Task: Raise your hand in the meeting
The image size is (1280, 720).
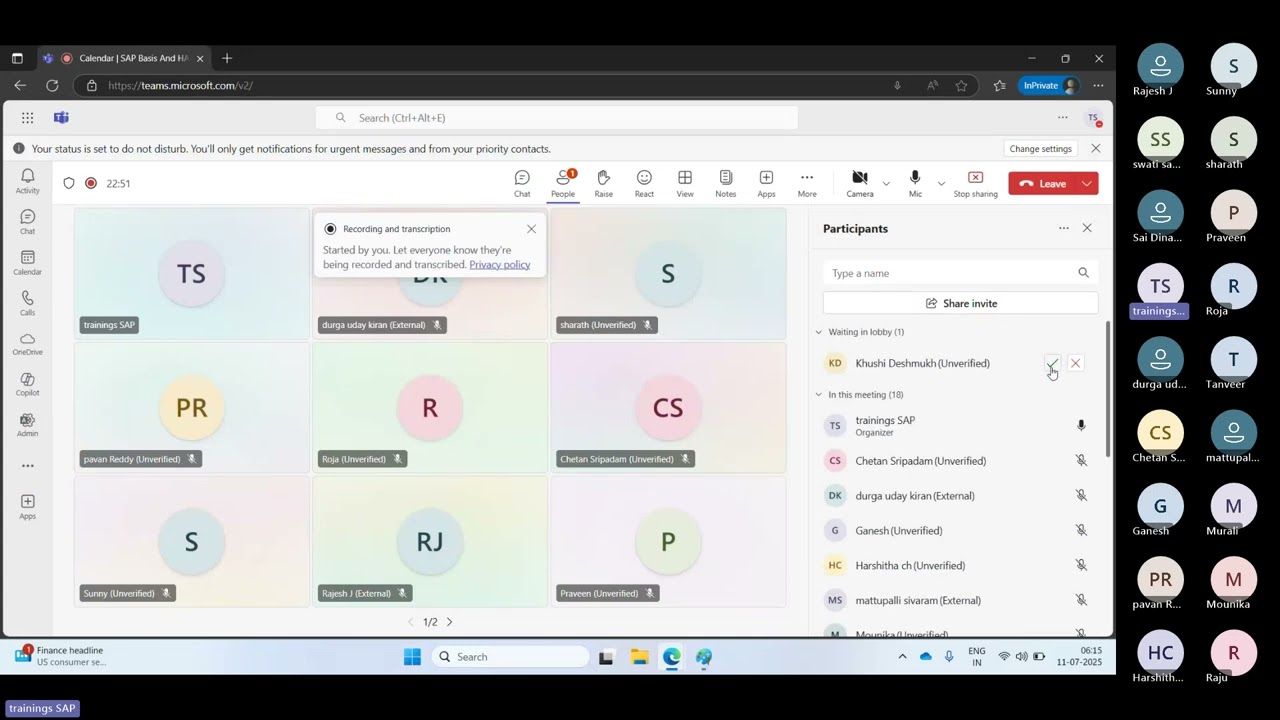Action: tap(603, 183)
